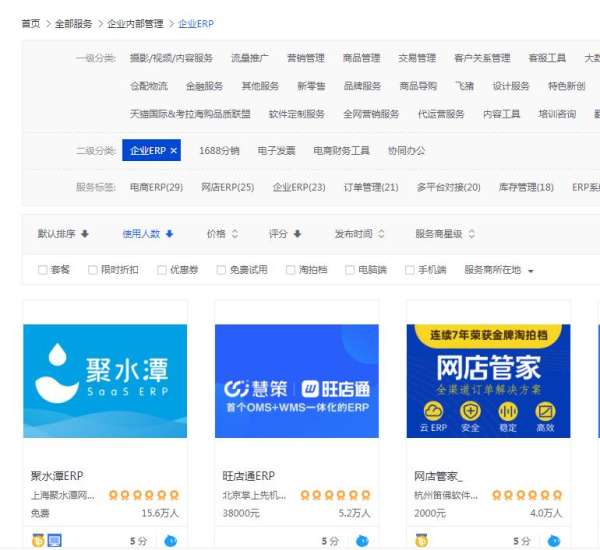Click the gold medal icon under 聚水潭ERP
This screenshot has width=600, height=550.
pyautogui.click(x=38, y=540)
